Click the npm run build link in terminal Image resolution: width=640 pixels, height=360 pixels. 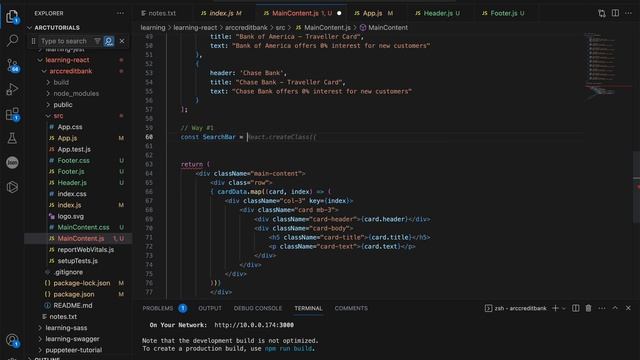coord(289,349)
